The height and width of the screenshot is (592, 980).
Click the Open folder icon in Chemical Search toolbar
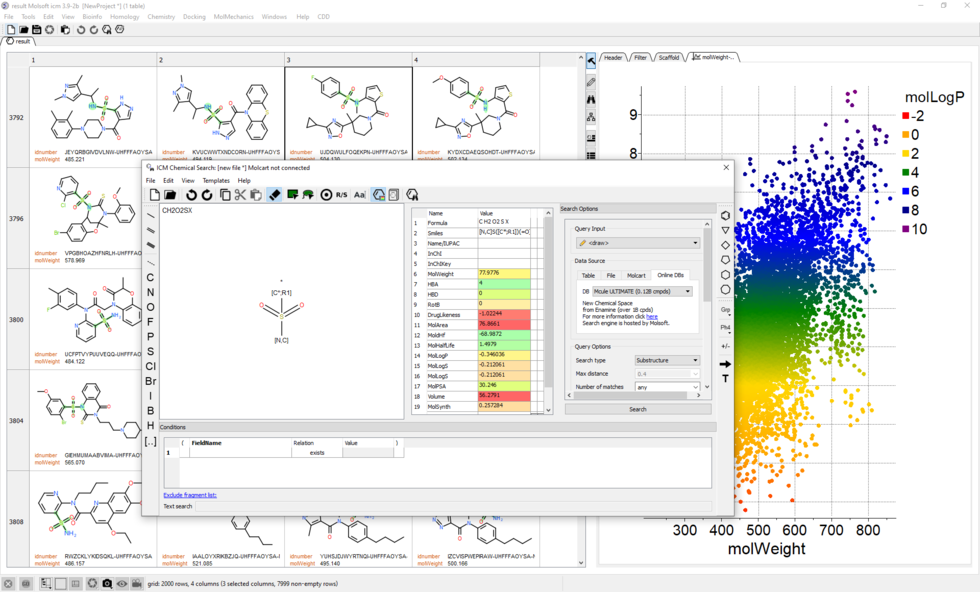pos(169,195)
